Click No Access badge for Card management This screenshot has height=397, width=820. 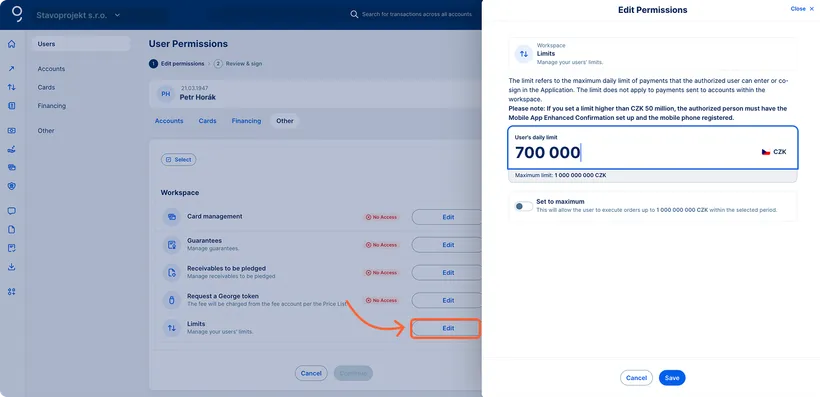coord(381,217)
